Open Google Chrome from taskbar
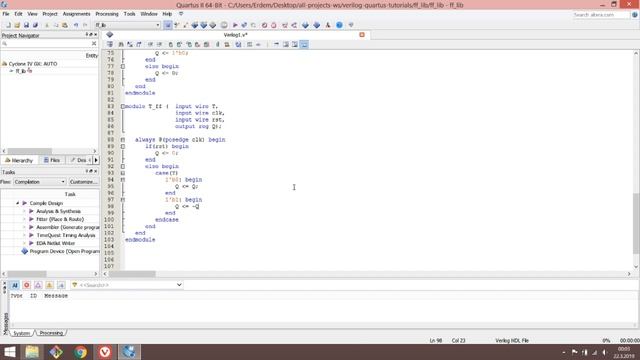Viewport: 640px width, 360px height. 80,352
